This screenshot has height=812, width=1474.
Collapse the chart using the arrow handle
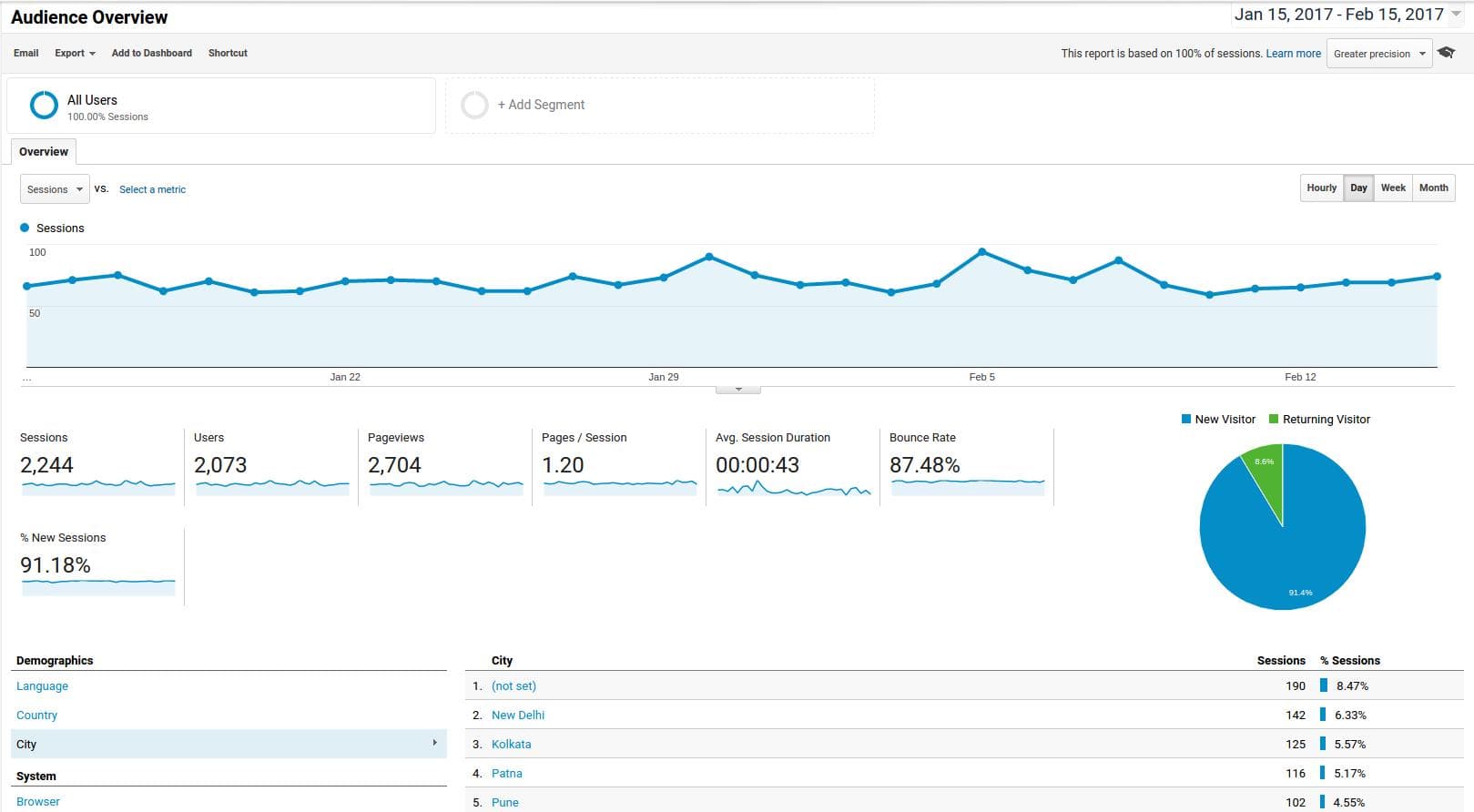tap(738, 390)
